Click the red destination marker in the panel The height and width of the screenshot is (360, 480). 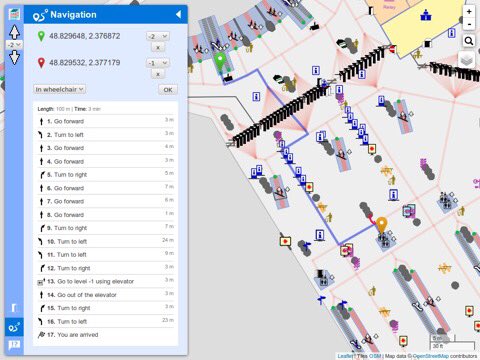click(x=41, y=63)
